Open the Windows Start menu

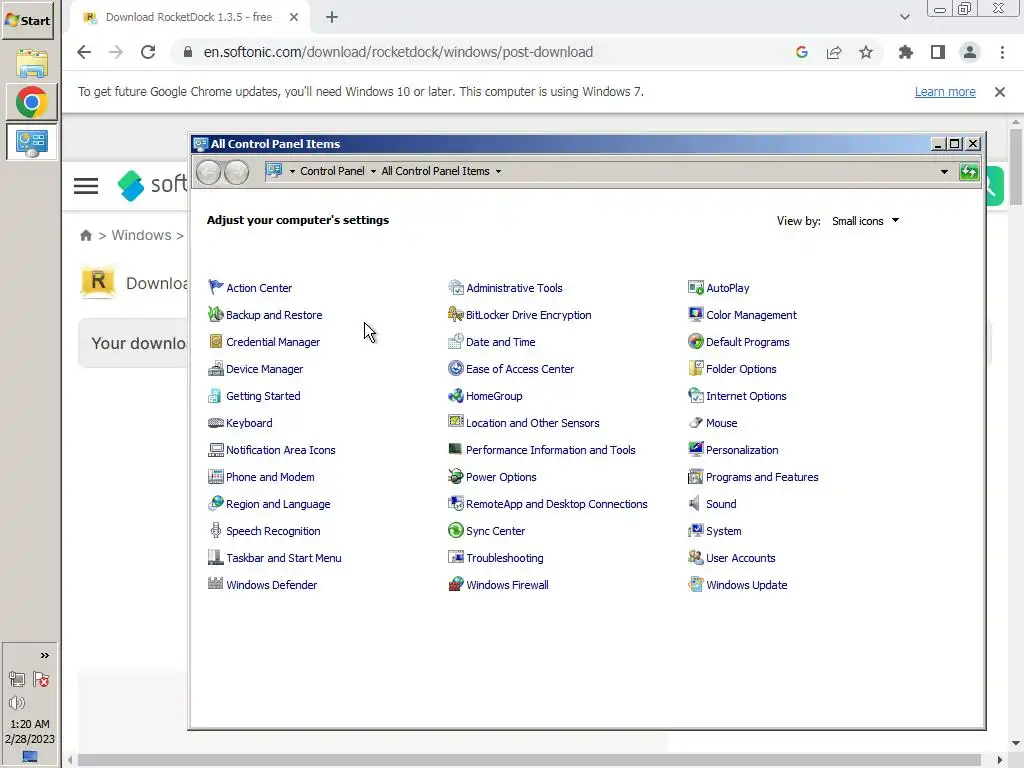click(27, 20)
